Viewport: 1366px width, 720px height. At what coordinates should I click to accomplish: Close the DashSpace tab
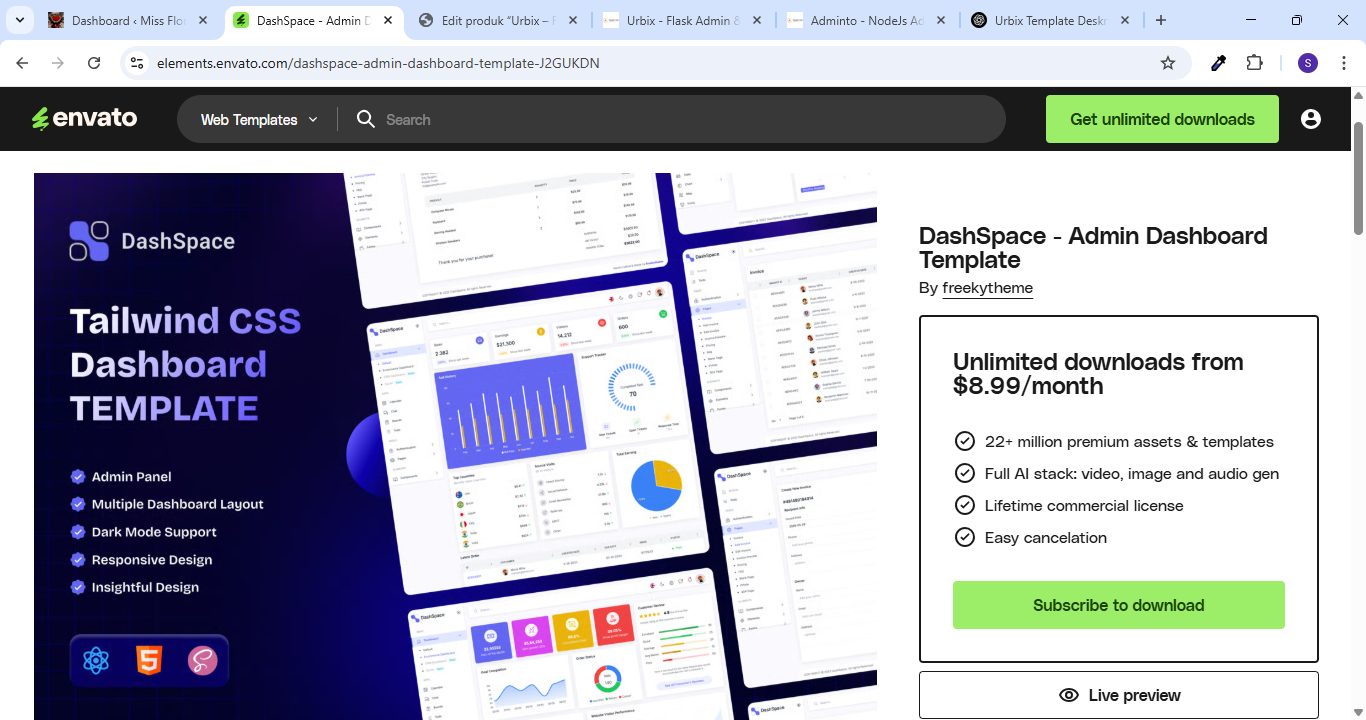click(x=388, y=20)
